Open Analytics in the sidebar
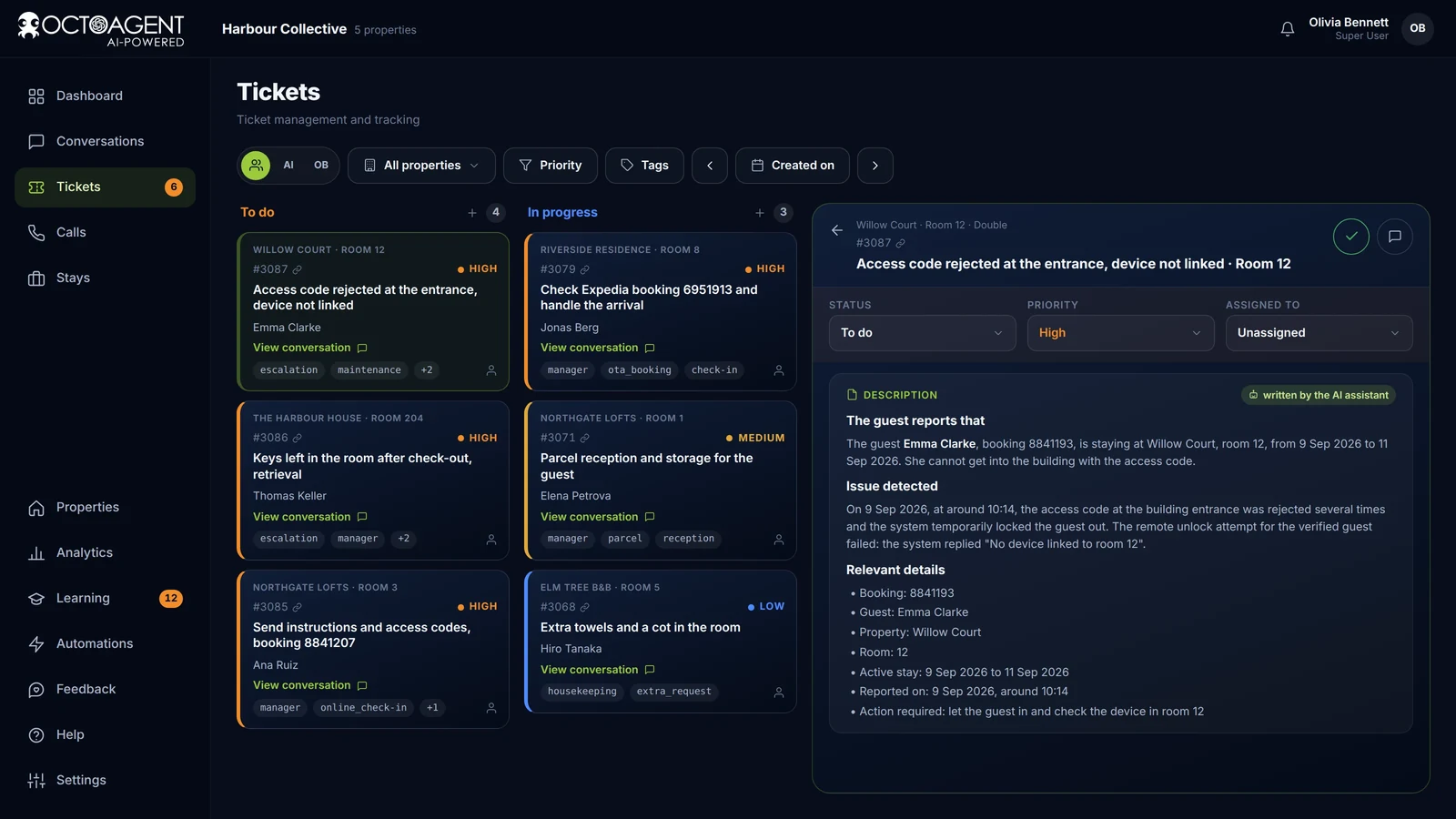The height and width of the screenshot is (819, 1456). coord(105,553)
